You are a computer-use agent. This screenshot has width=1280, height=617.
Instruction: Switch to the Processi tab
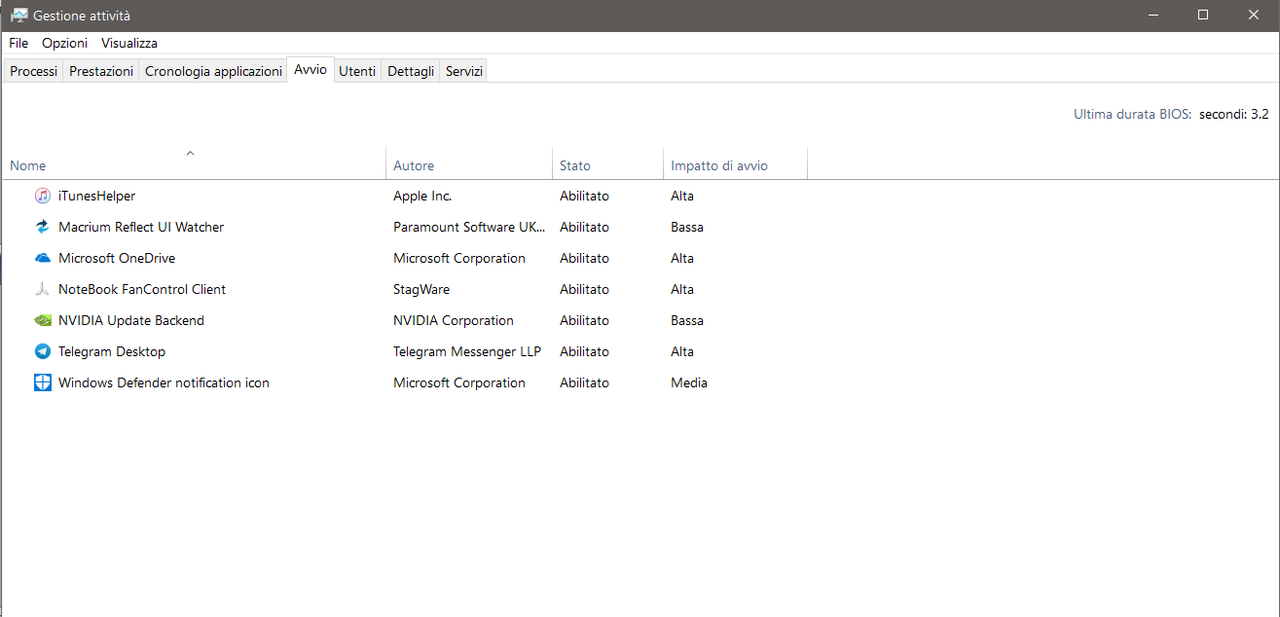[x=34, y=71]
